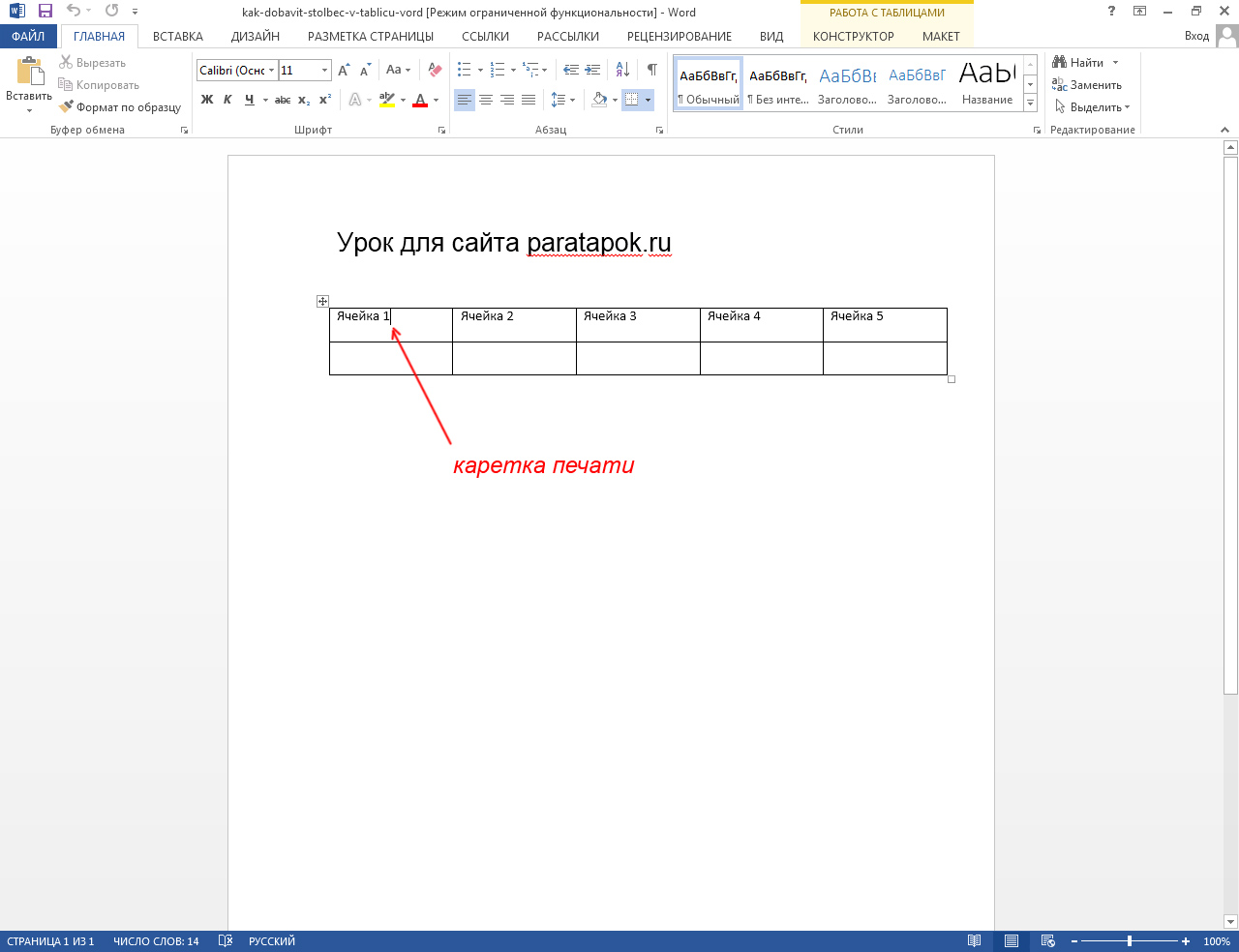Switch to Print layout view icon
This screenshot has width=1239, height=952.
click(x=1012, y=941)
